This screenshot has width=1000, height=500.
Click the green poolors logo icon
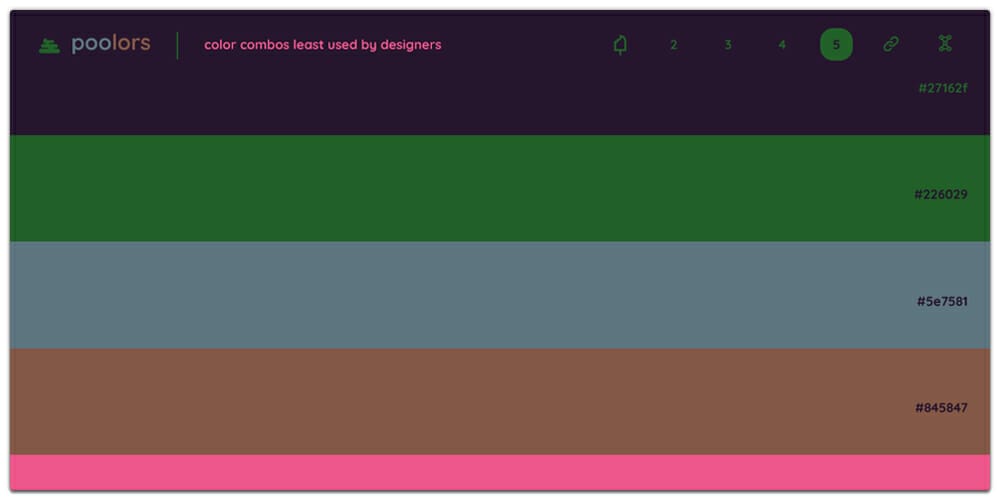(x=50, y=45)
